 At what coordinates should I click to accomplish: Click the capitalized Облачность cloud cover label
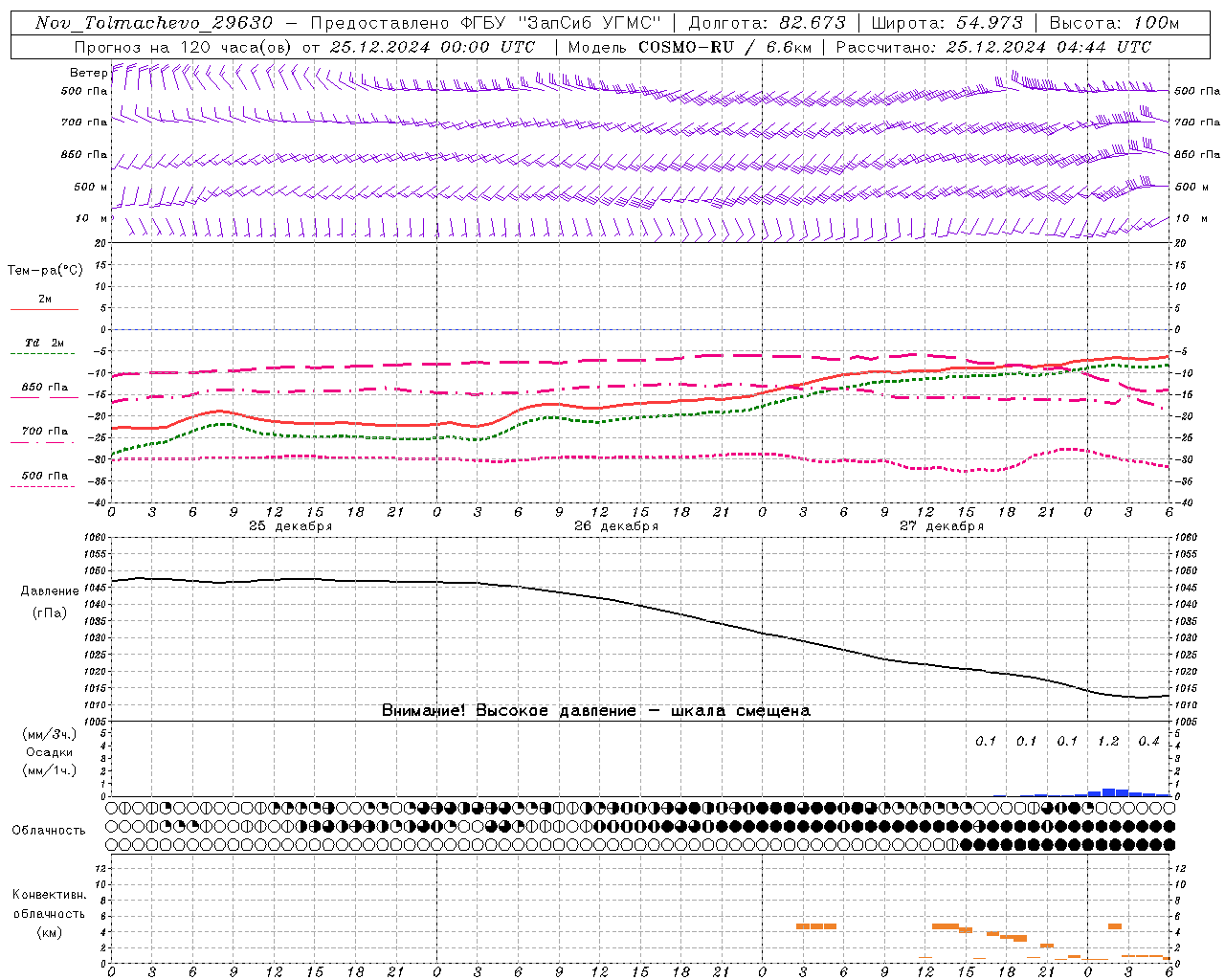[x=49, y=830]
